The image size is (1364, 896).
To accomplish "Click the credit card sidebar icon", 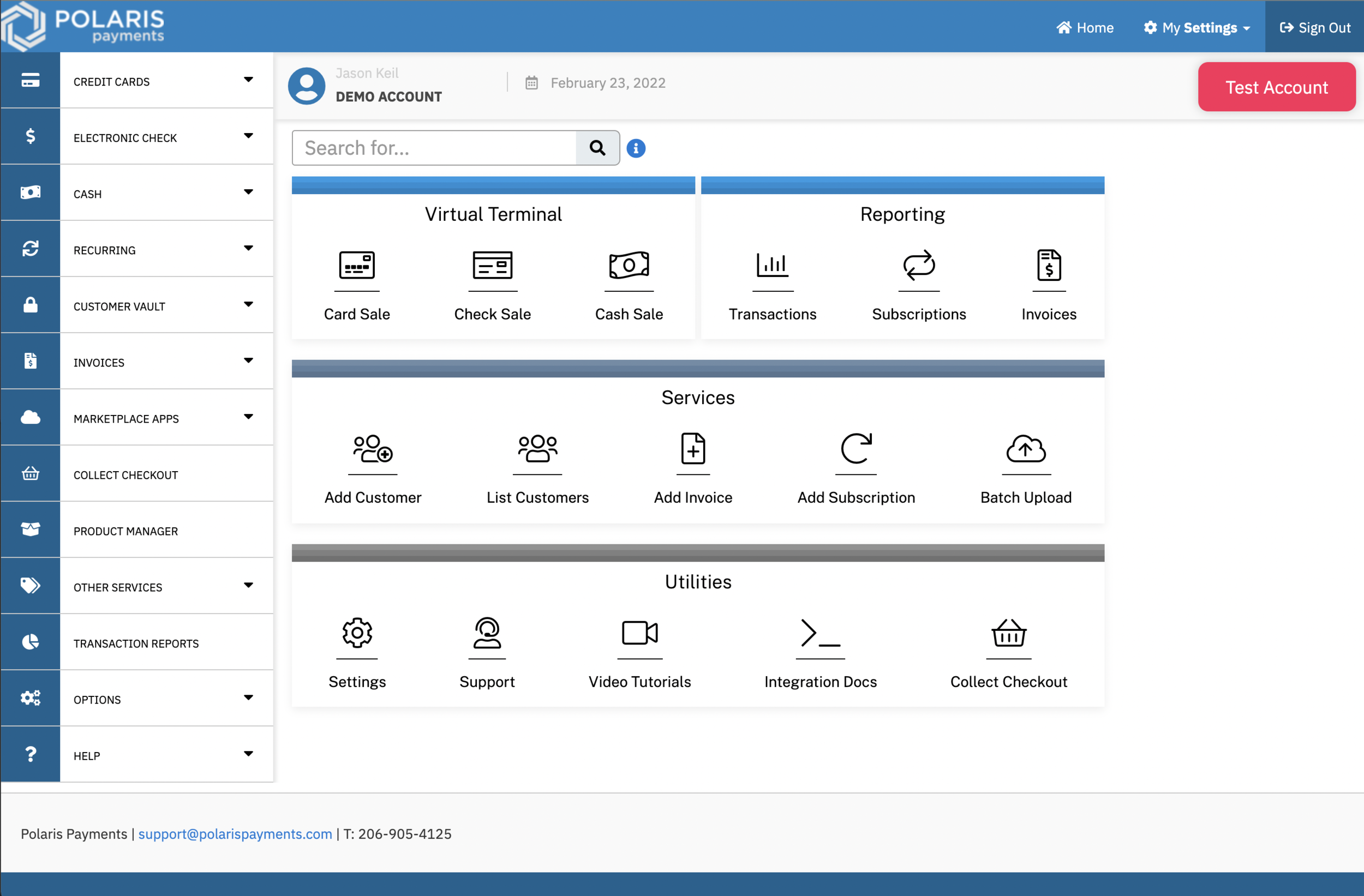I will coord(31,80).
